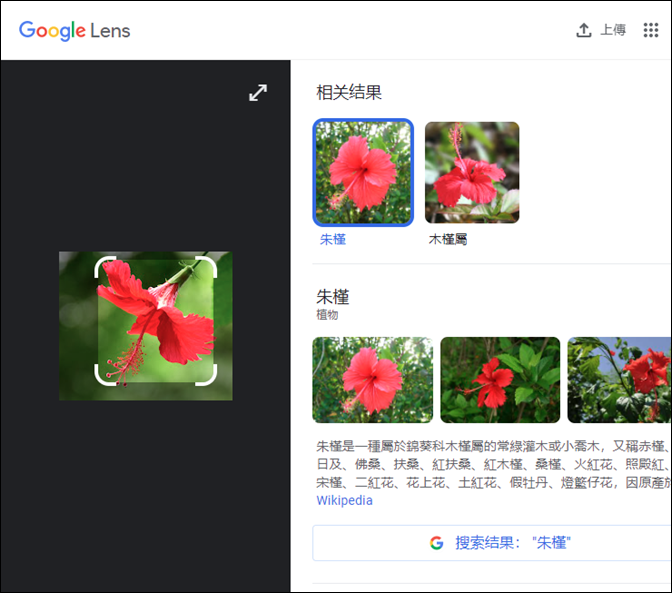Expand the image with the diagonal arrows icon
The image size is (672, 593).
pos(258,93)
